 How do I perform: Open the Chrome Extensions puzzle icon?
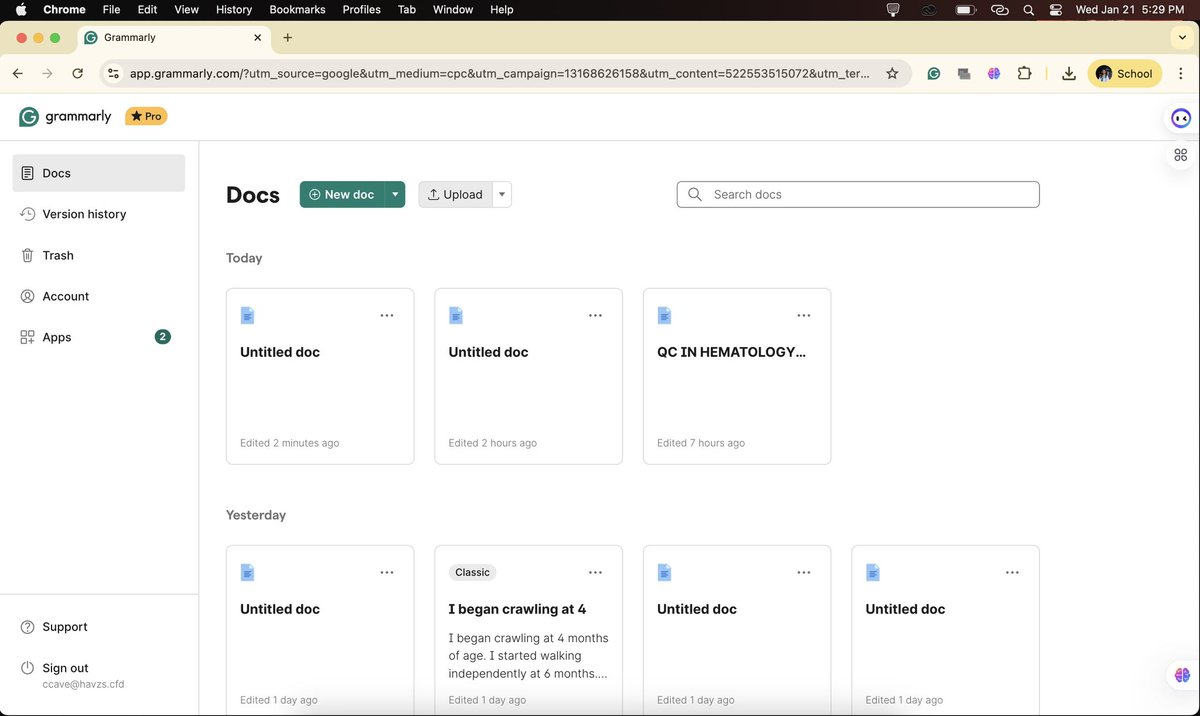pos(1024,73)
